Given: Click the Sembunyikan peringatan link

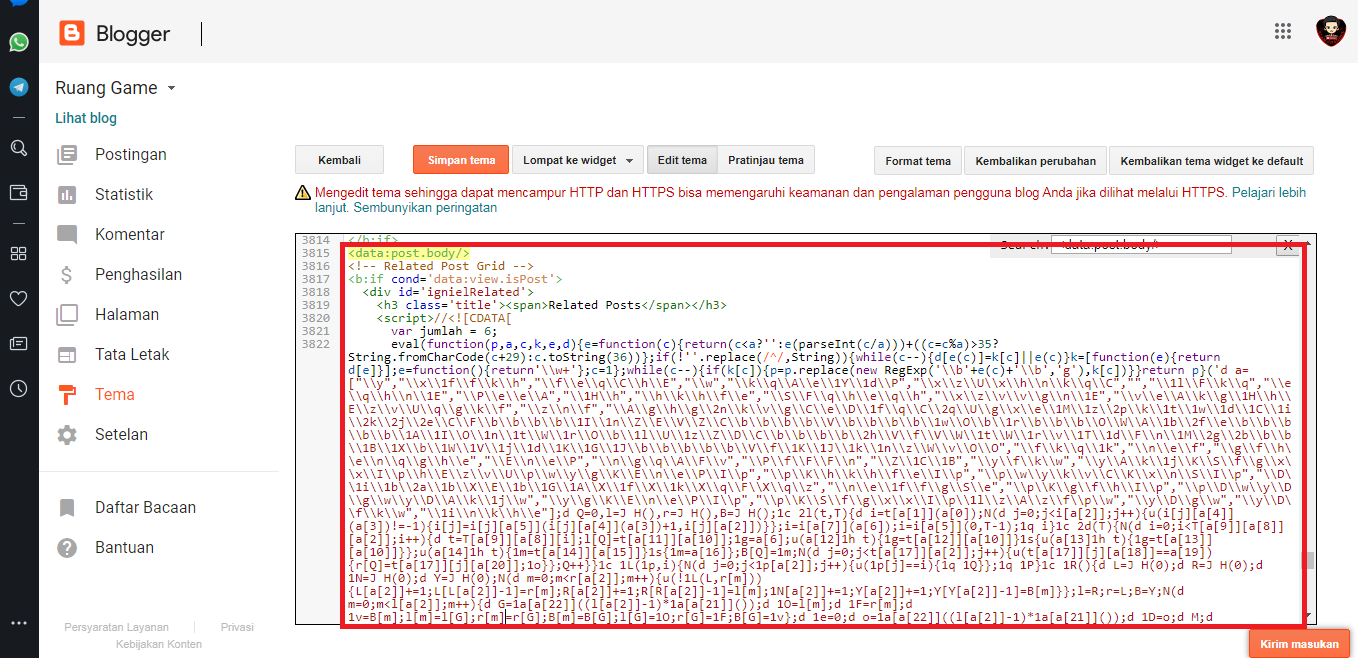Looking at the screenshot, I should (x=424, y=208).
